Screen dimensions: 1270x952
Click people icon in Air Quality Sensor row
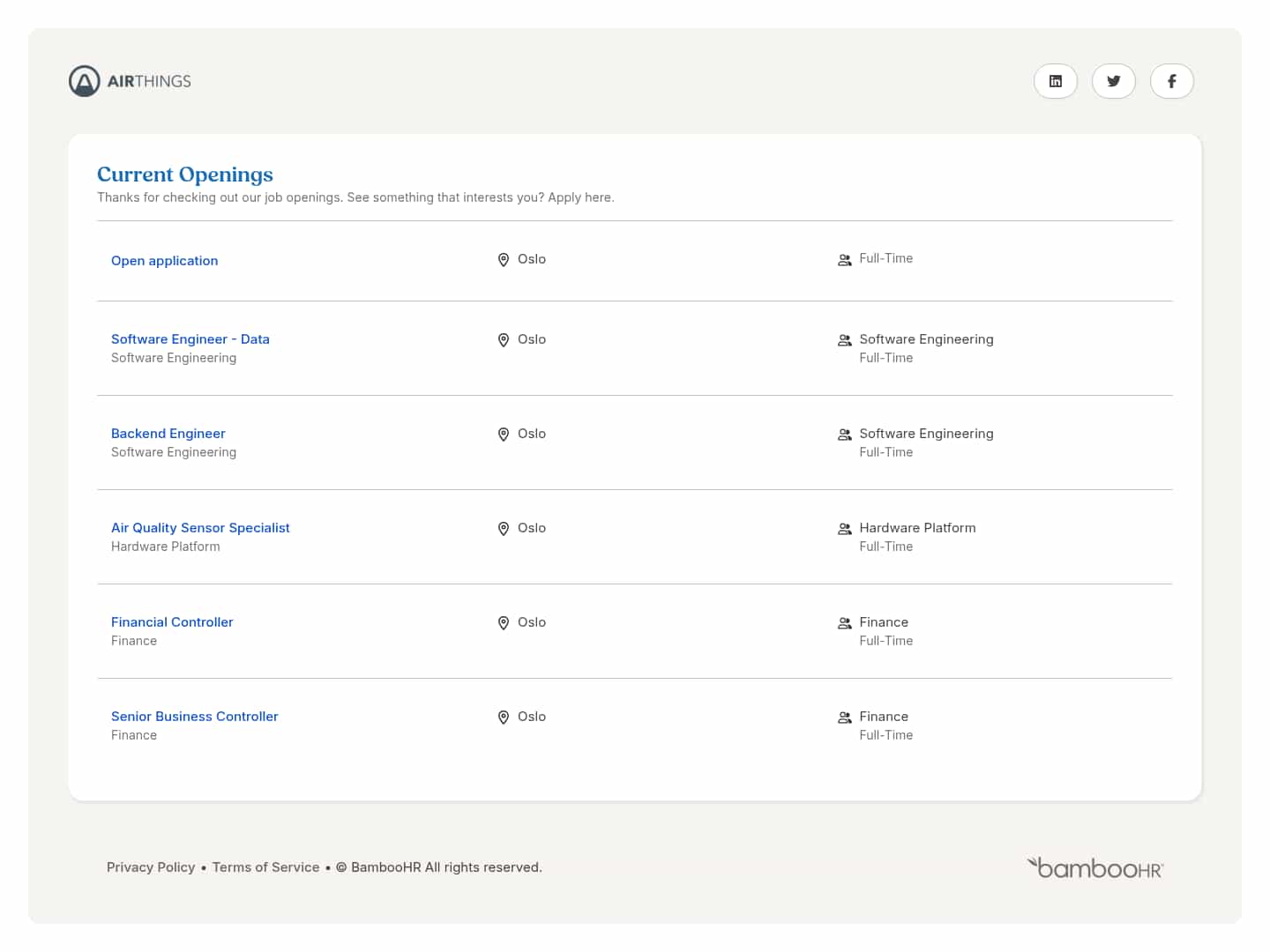[x=844, y=529]
